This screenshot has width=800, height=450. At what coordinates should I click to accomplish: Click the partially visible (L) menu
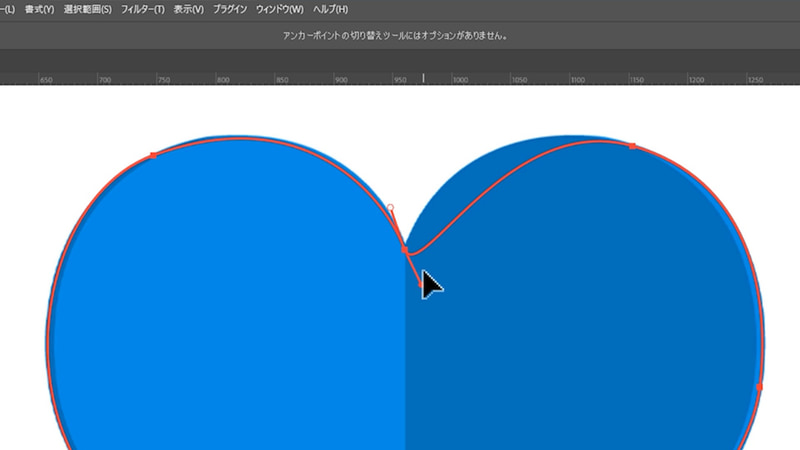pyautogui.click(x=7, y=9)
